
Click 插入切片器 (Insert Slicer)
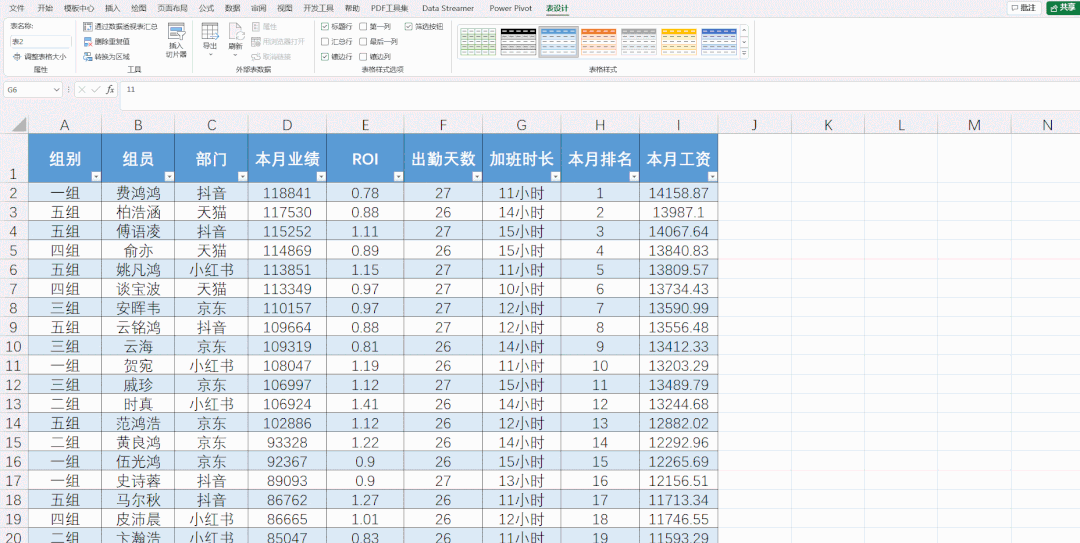[x=176, y=40]
